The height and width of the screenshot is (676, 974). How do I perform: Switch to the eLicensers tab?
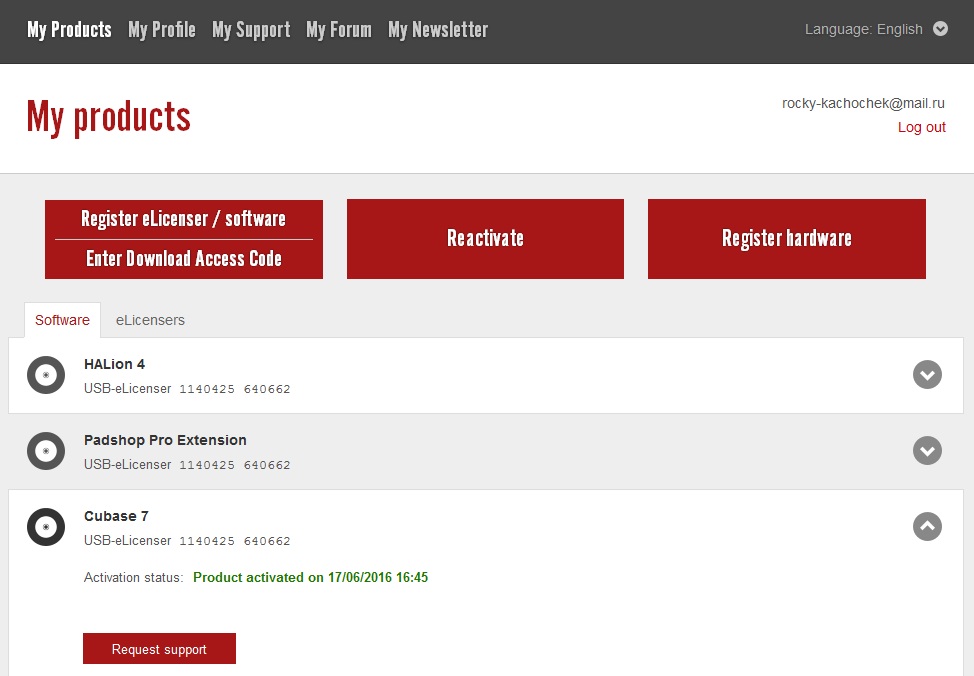[150, 320]
